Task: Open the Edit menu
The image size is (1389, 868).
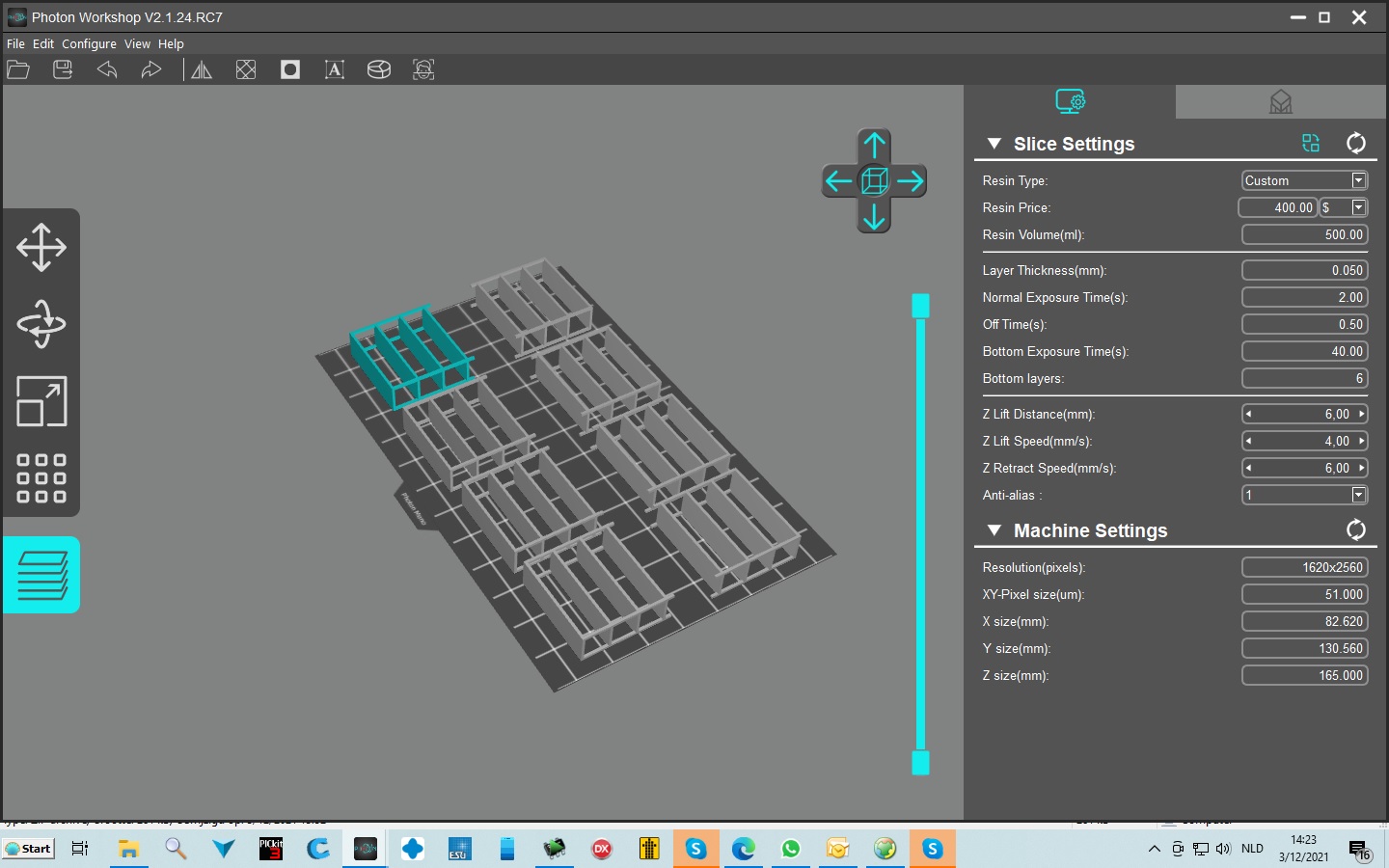Action: click(x=43, y=43)
